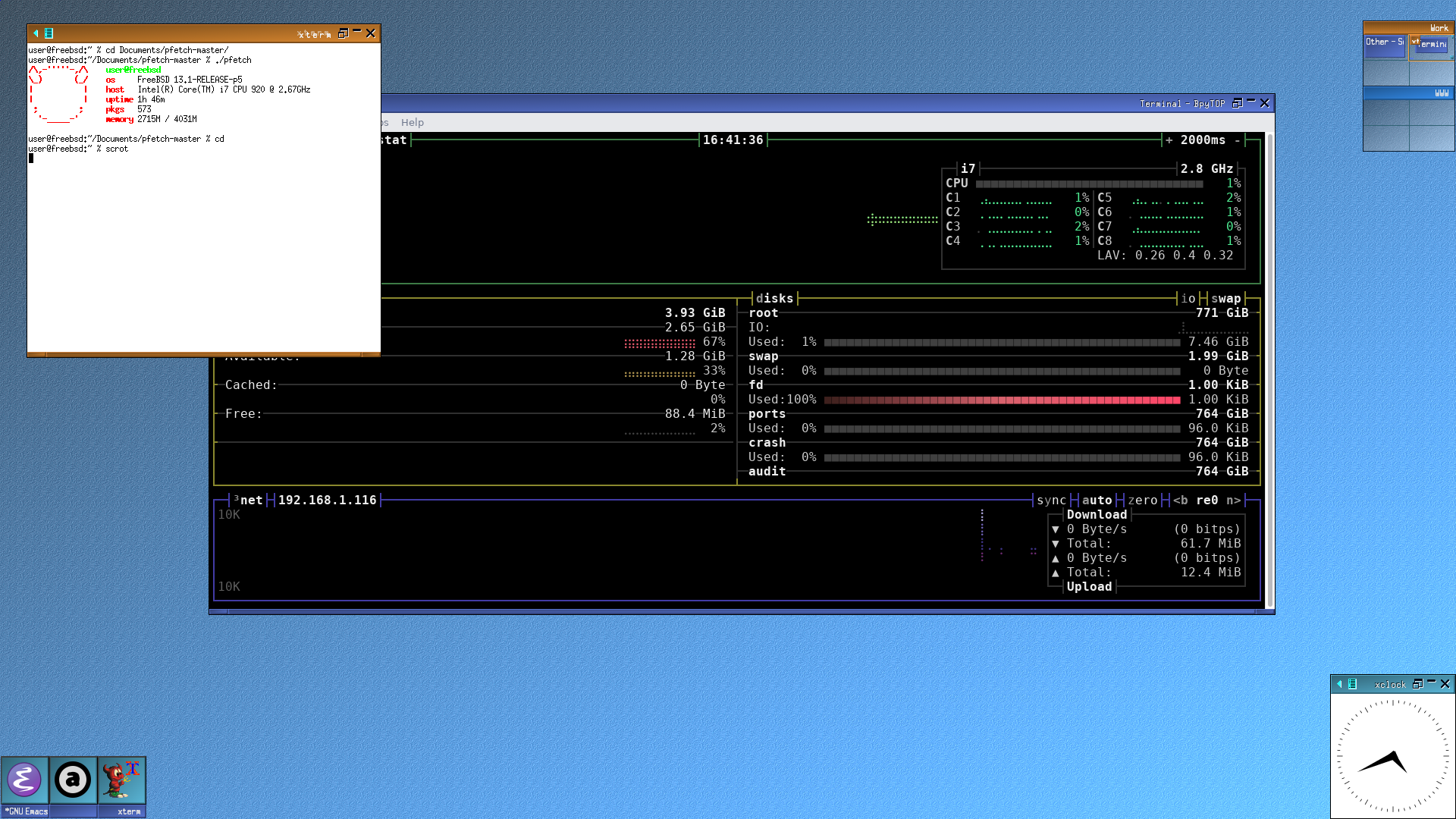
Task: Switch to next network interface with n>
Action: [x=1233, y=500]
